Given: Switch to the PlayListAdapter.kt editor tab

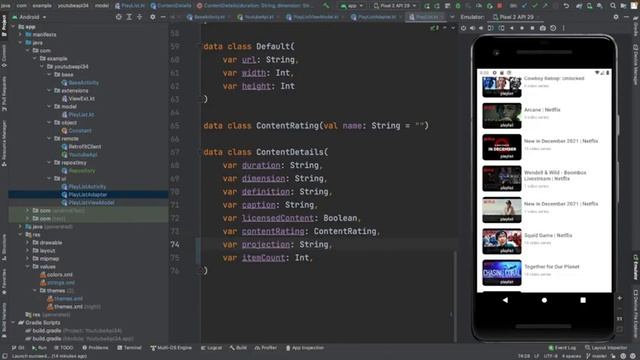Looking at the screenshot, I should coord(376,17).
